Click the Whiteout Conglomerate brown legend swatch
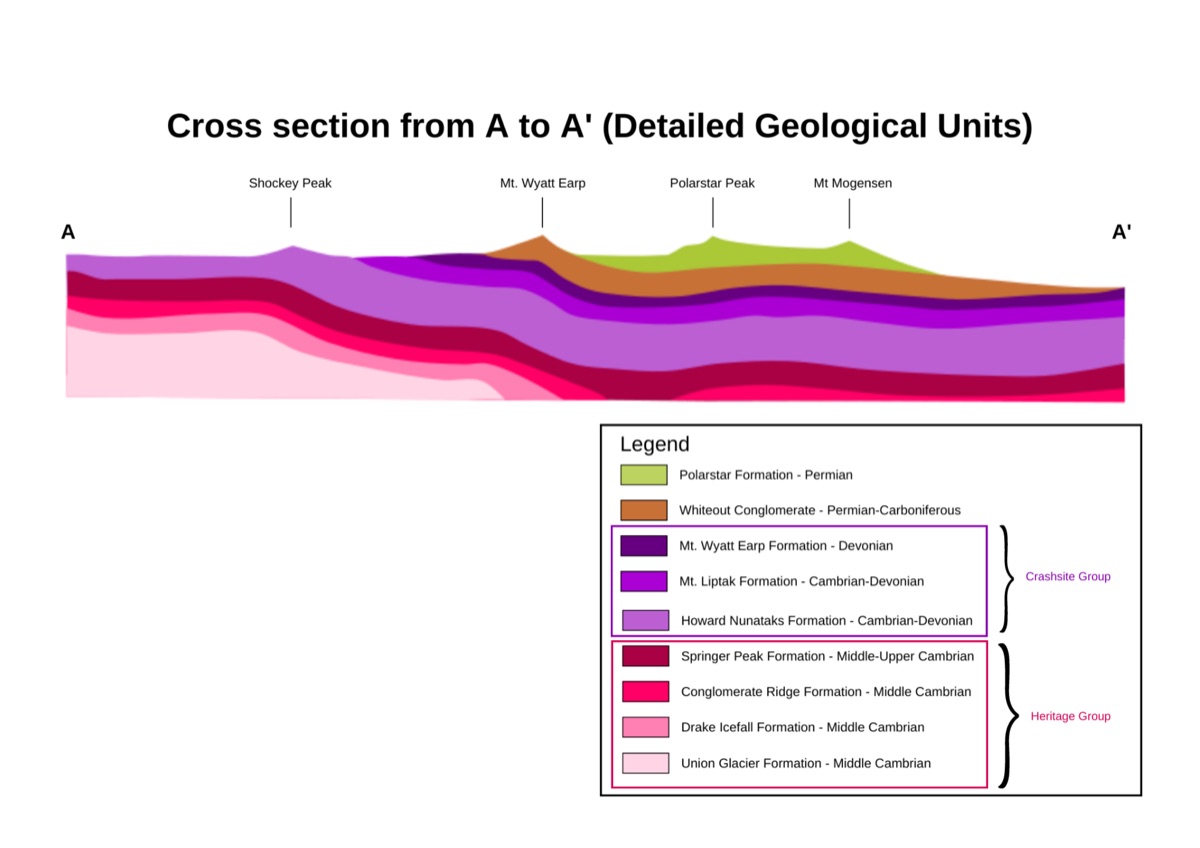1200x848 pixels. tap(644, 510)
